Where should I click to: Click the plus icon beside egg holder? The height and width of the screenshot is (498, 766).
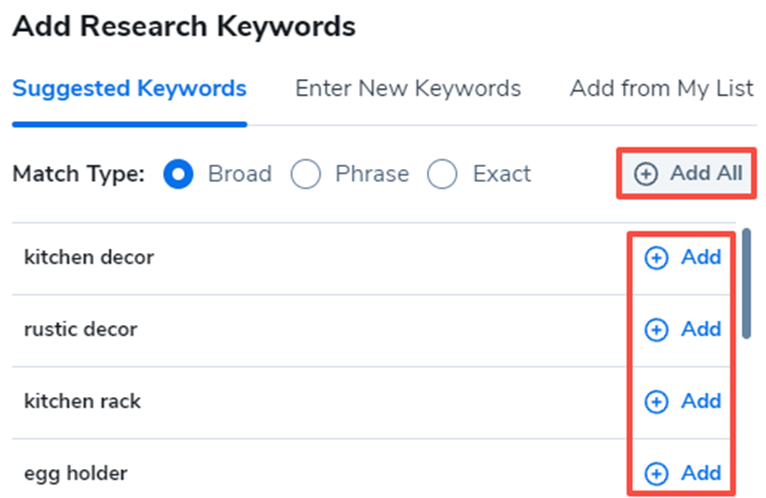(656, 473)
